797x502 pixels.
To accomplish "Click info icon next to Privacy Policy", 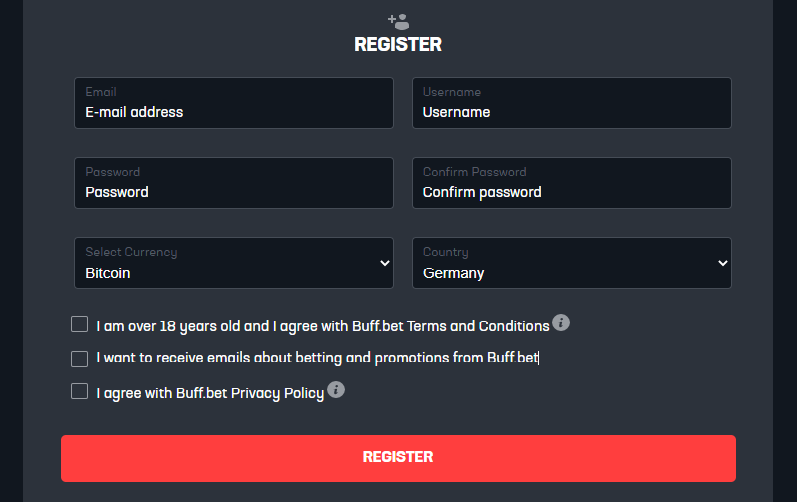I will (x=336, y=390).
